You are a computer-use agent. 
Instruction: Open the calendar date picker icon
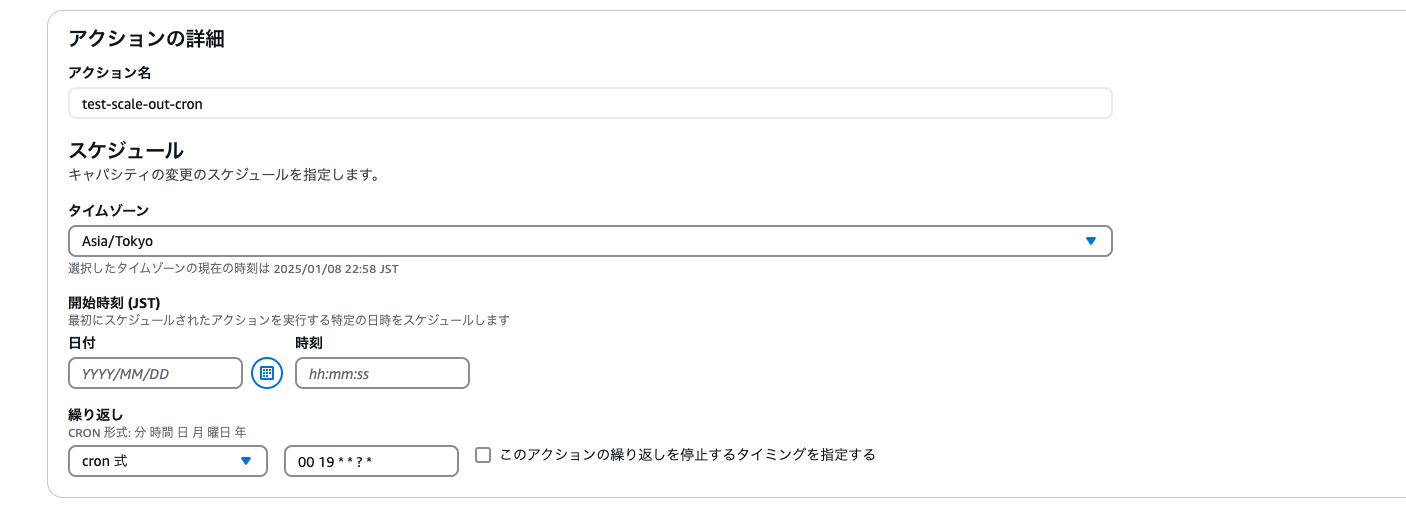click(x=267, y=373)
